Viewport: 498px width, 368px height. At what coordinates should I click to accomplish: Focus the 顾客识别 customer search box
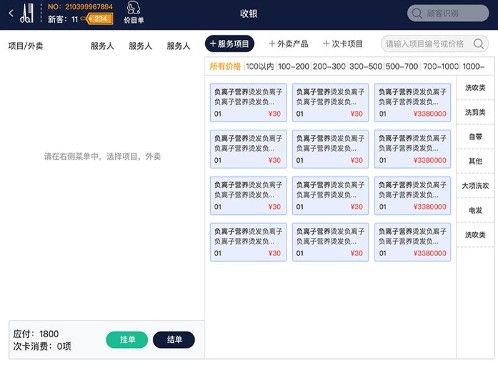[x=448, y=13]
